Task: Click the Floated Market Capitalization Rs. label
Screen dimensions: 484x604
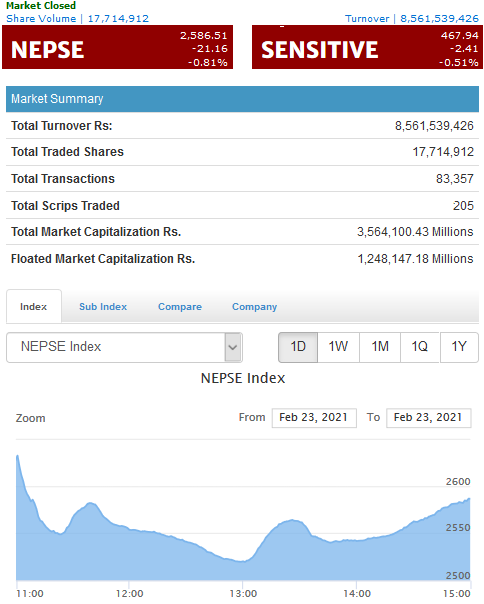Action: coord(103,259)
